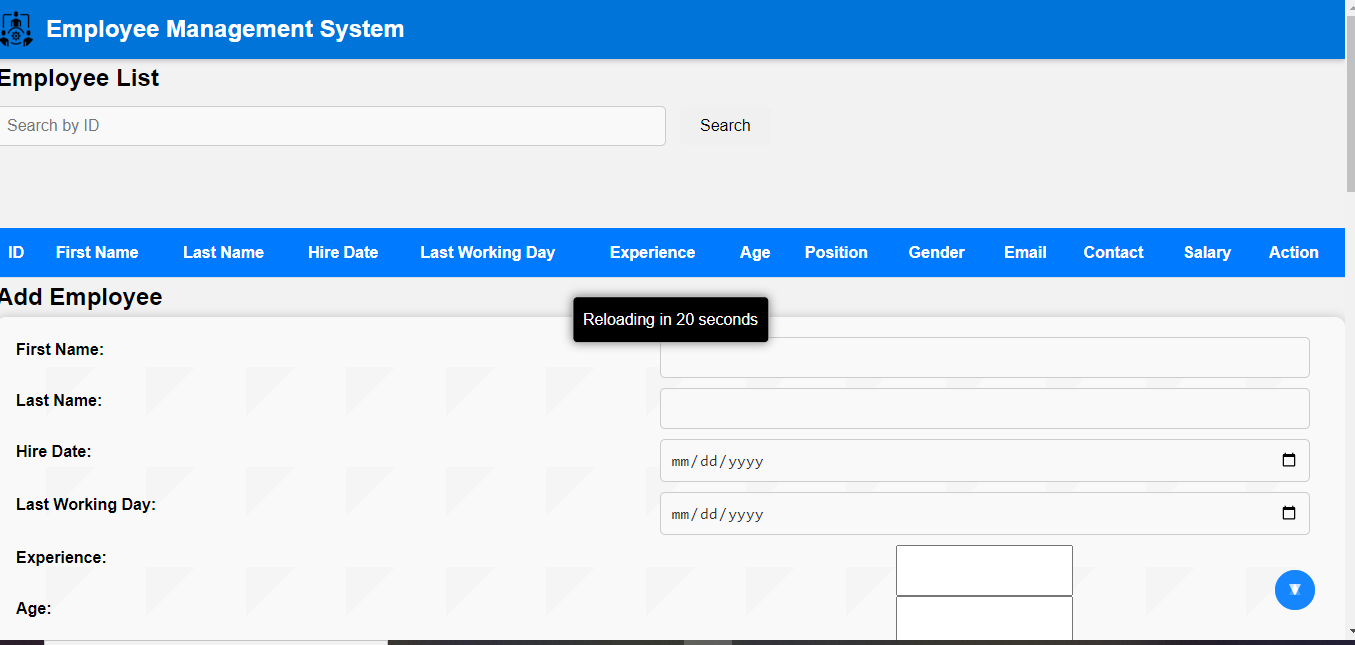Viewport: 1355px width, 645px height.
Task: Click the Last Name form label
Action: (59, 400)
